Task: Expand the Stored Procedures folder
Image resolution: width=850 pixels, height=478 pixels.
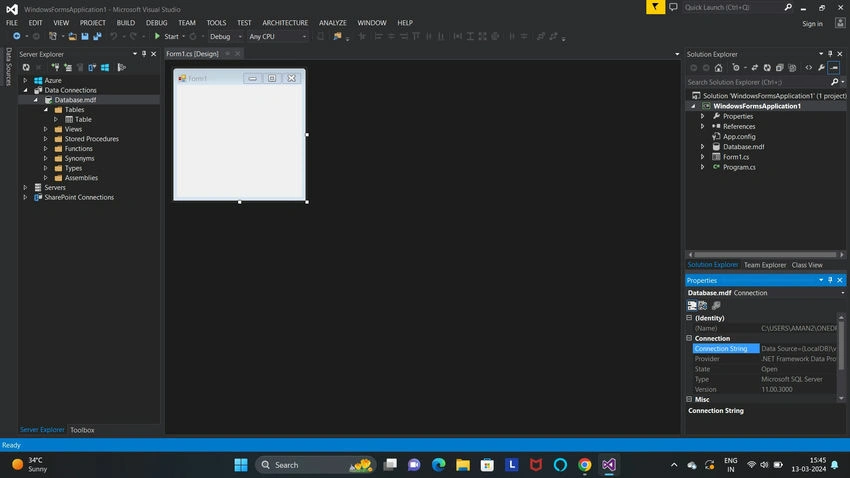Action: (46, 139)
